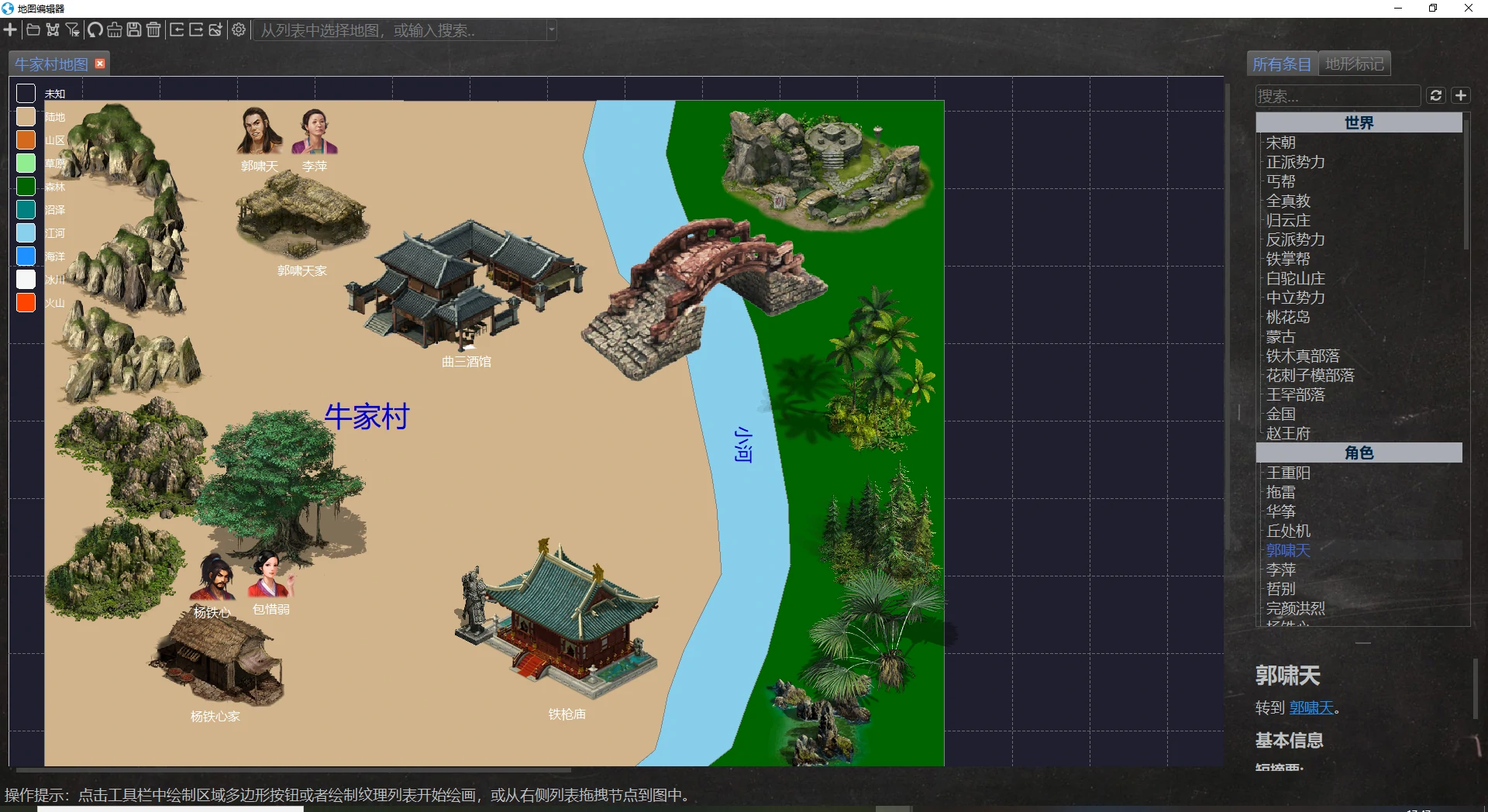The width and height of the screenshot is (1488, 812).
Task: Click the plus icon to add a new map
Action: point(10,30)
